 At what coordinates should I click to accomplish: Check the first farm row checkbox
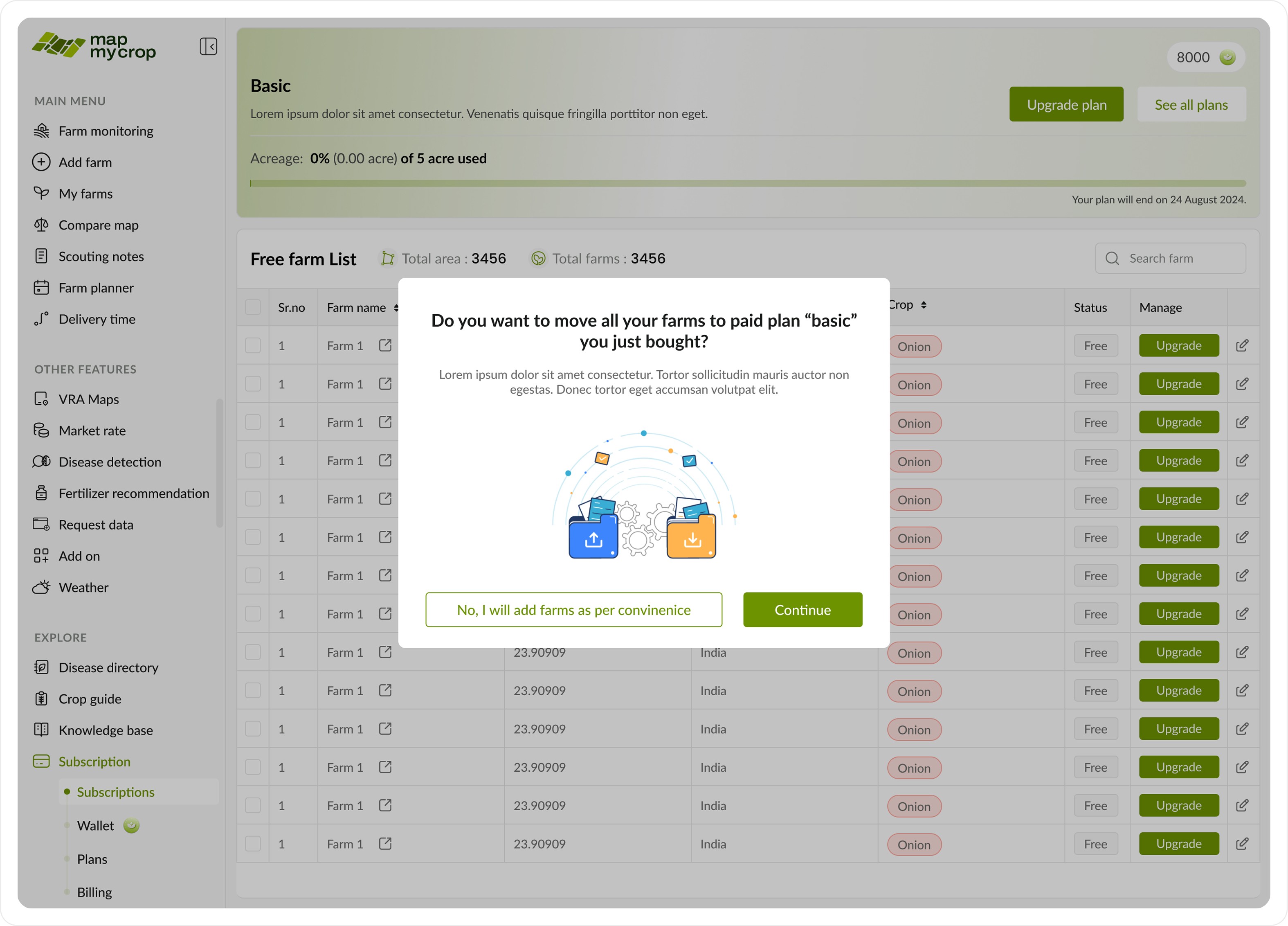(253, 346)
